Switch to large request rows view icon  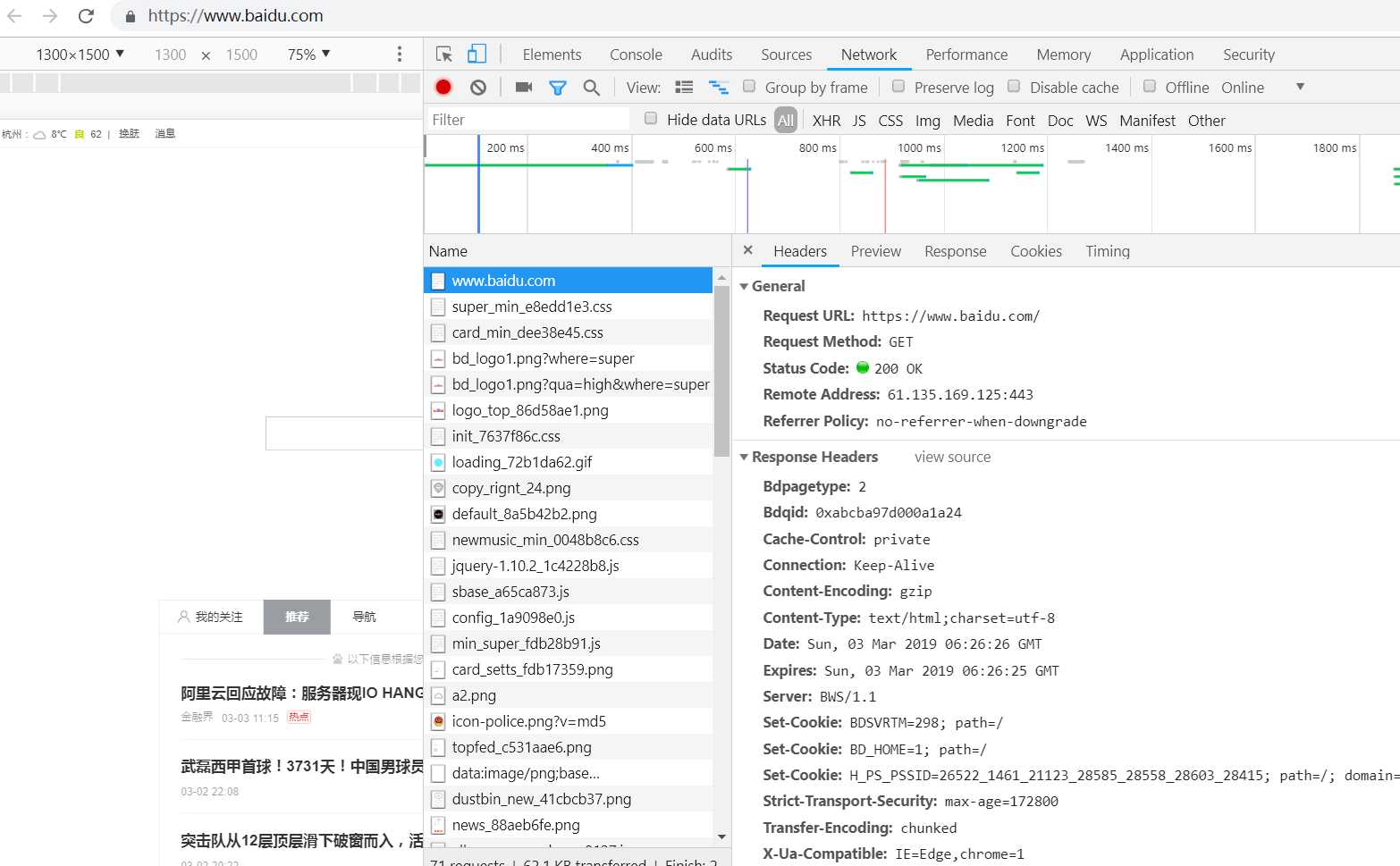click(684, 87)
